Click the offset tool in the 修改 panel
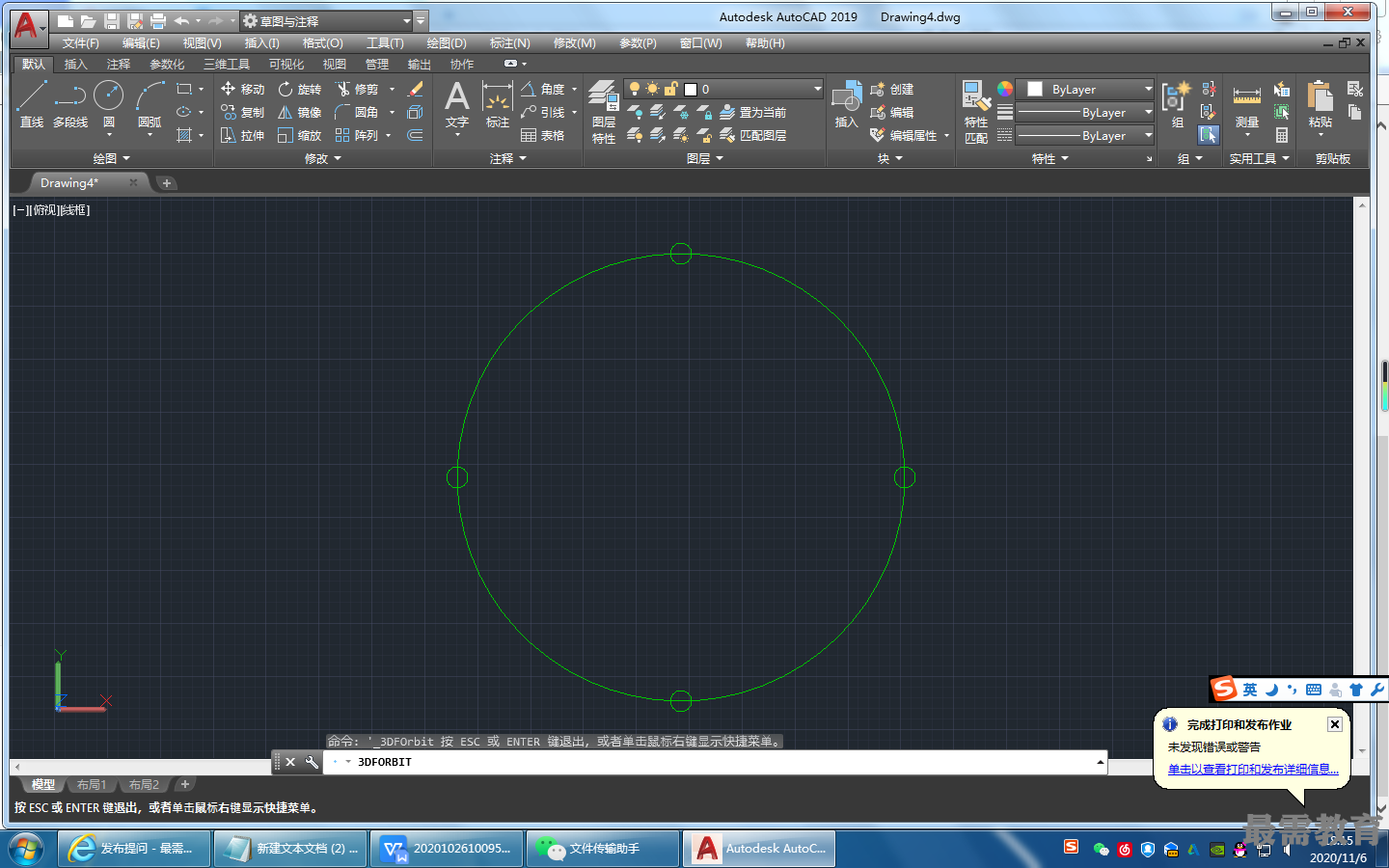 click(416, 135)
